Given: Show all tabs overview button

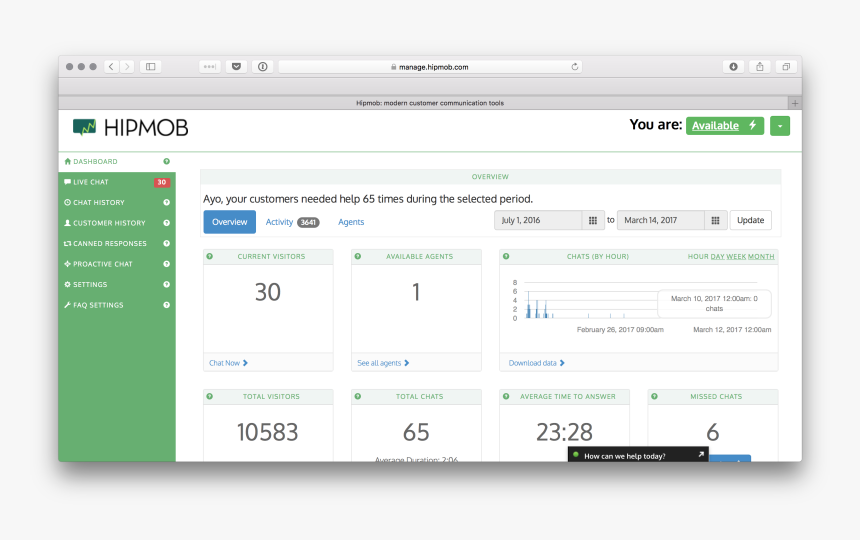Looking at the screenshot, I should (786, 66).
